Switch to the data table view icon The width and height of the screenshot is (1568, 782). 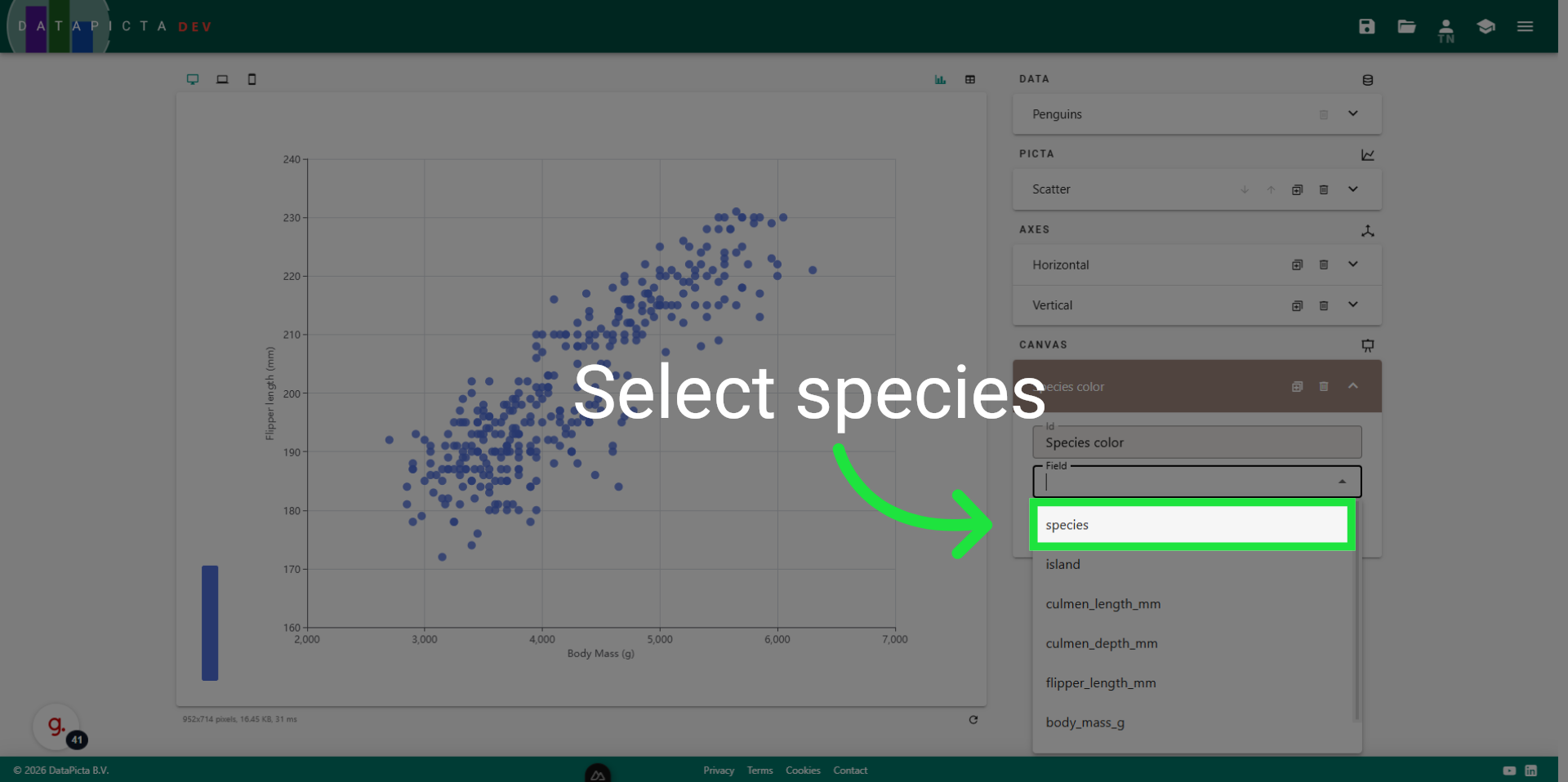click(969, 79)
